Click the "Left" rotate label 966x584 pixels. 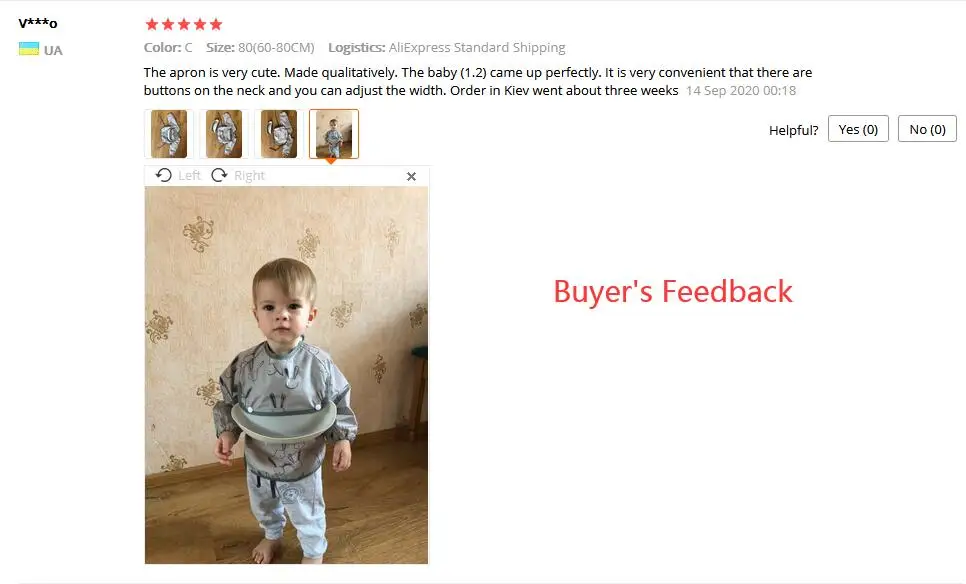click(x=189, y=176)
